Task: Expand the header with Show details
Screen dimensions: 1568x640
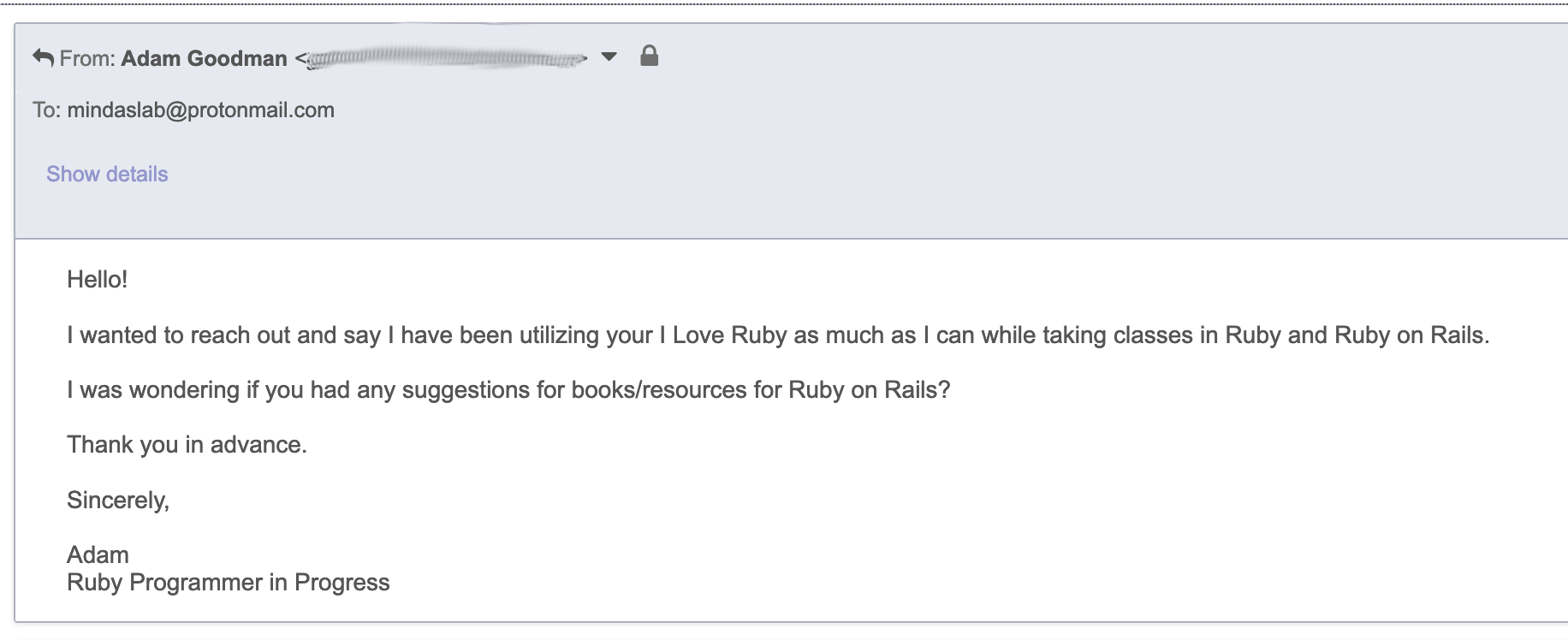Action: pyautogui.click(x=107, y=174)
